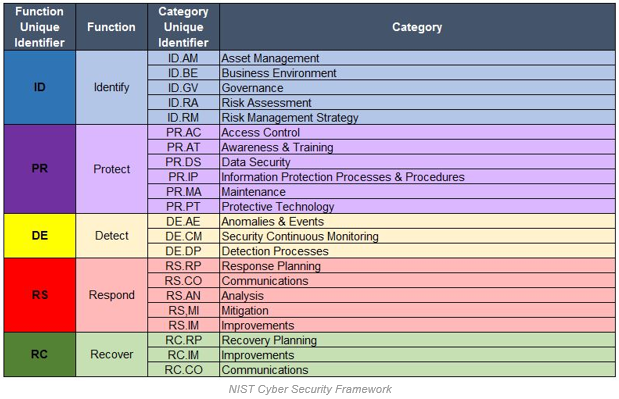
Task: Select the Recover function cell
Action: click(111, 354)
